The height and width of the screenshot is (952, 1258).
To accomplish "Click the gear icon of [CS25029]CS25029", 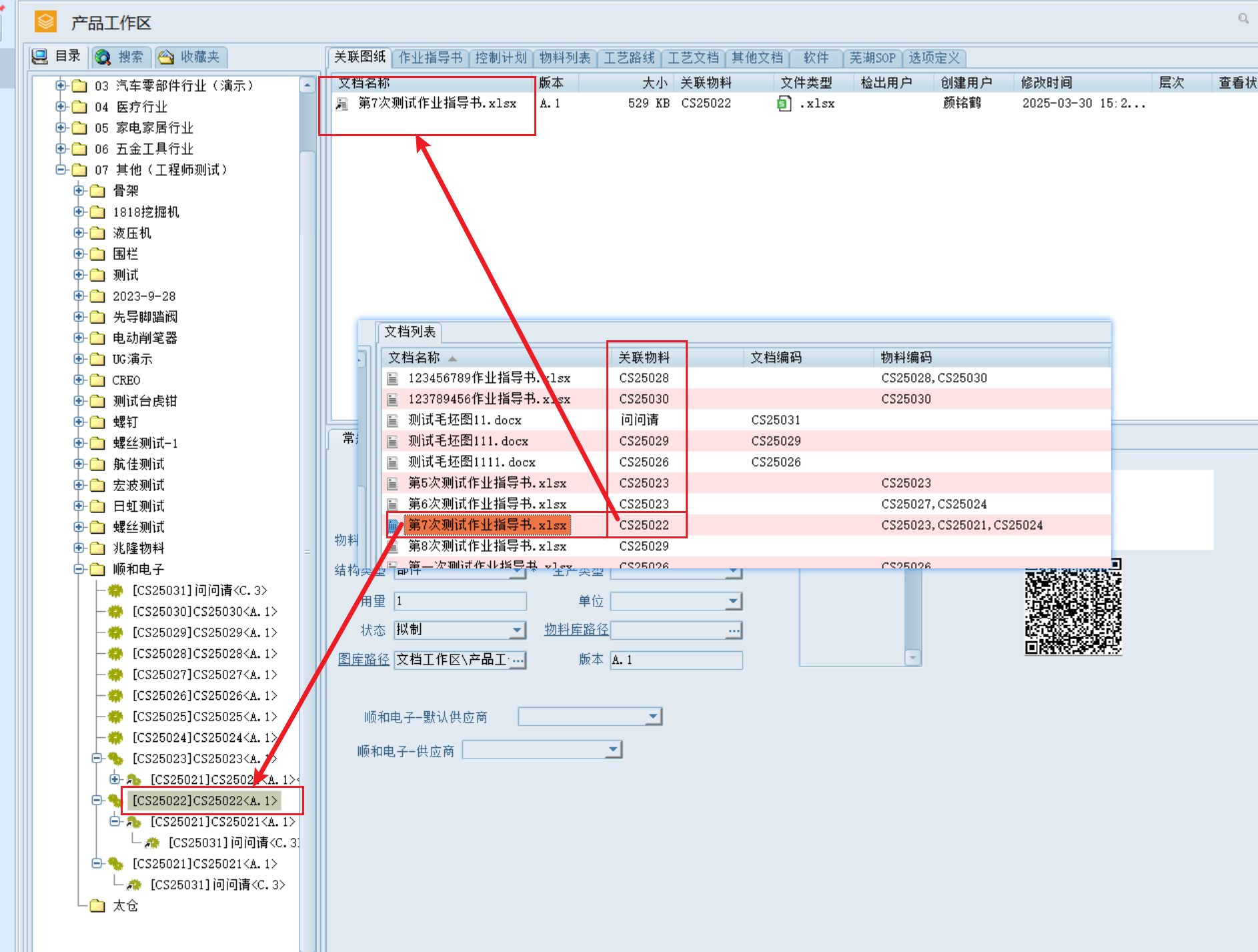I will (x=116, y=632).
